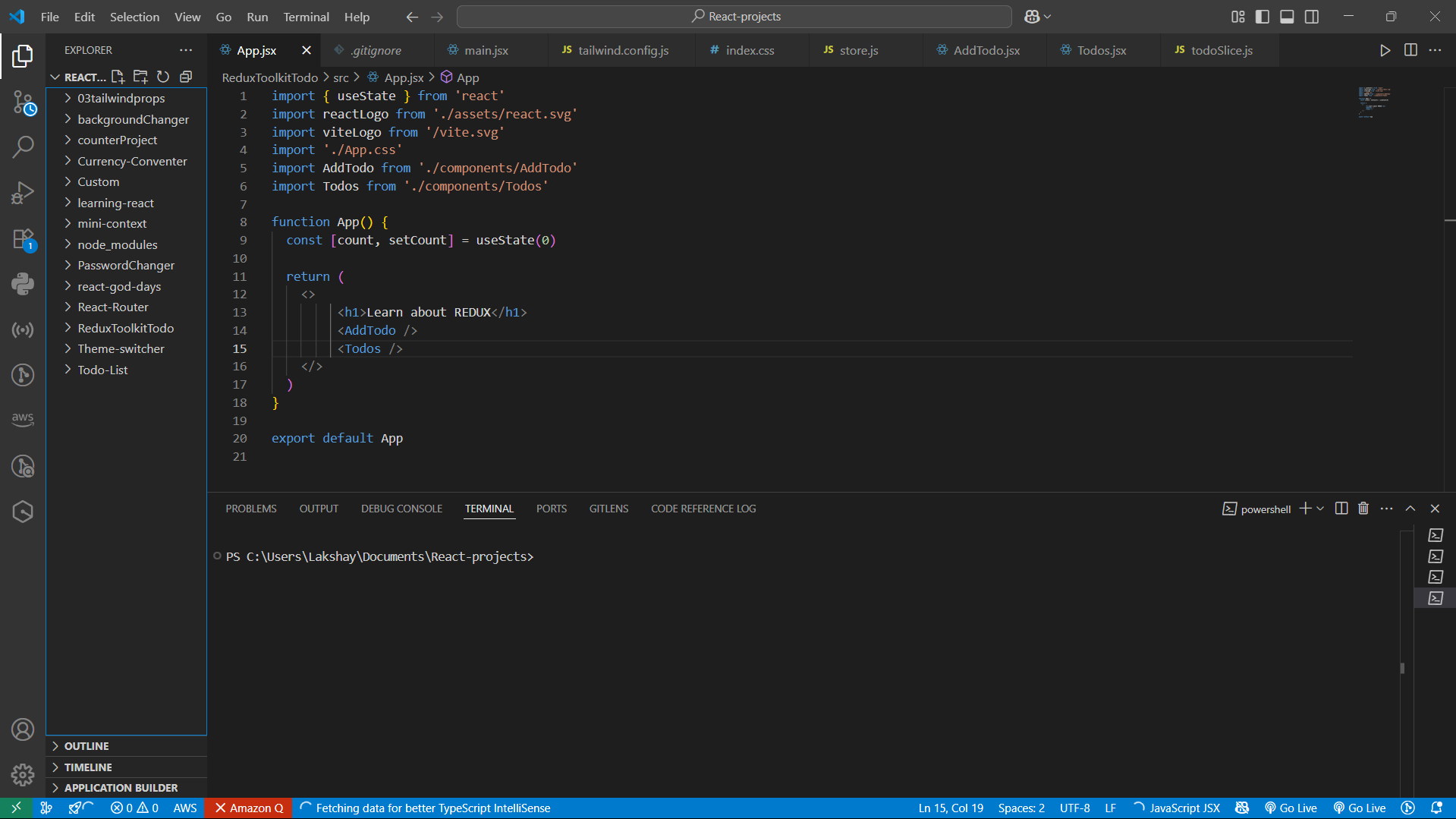Switch to the todoSlice.js tab
This screenshot has width=1456, height=819.
pos(1221,50)
